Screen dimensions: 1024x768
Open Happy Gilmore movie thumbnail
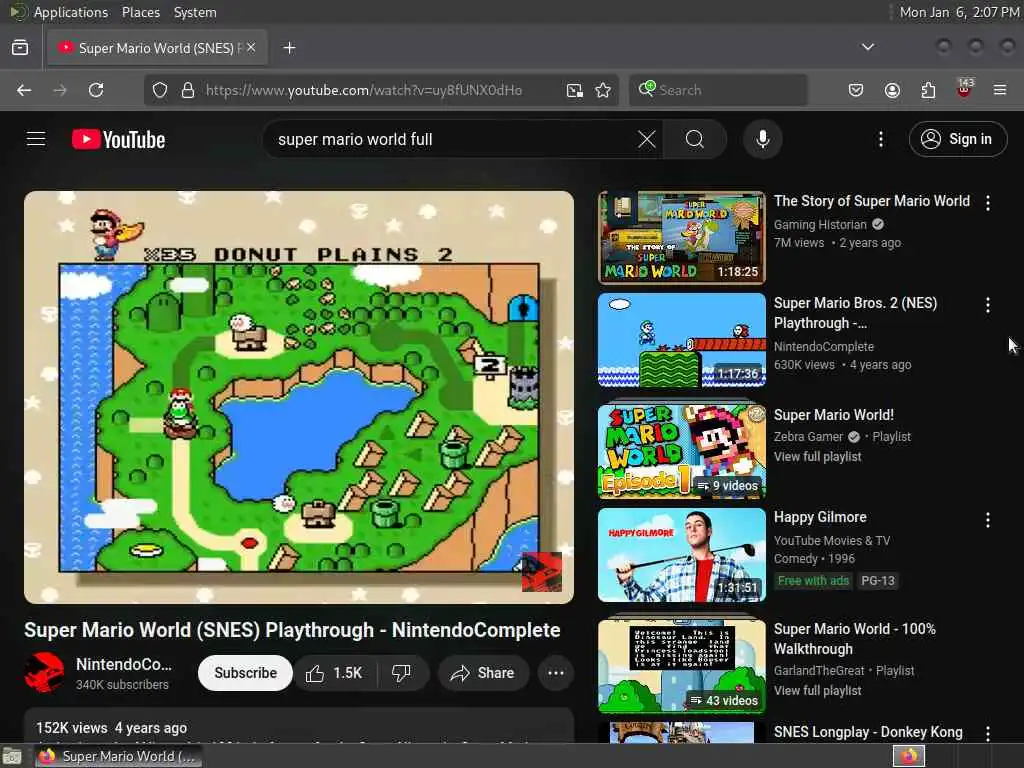(681, 555)
